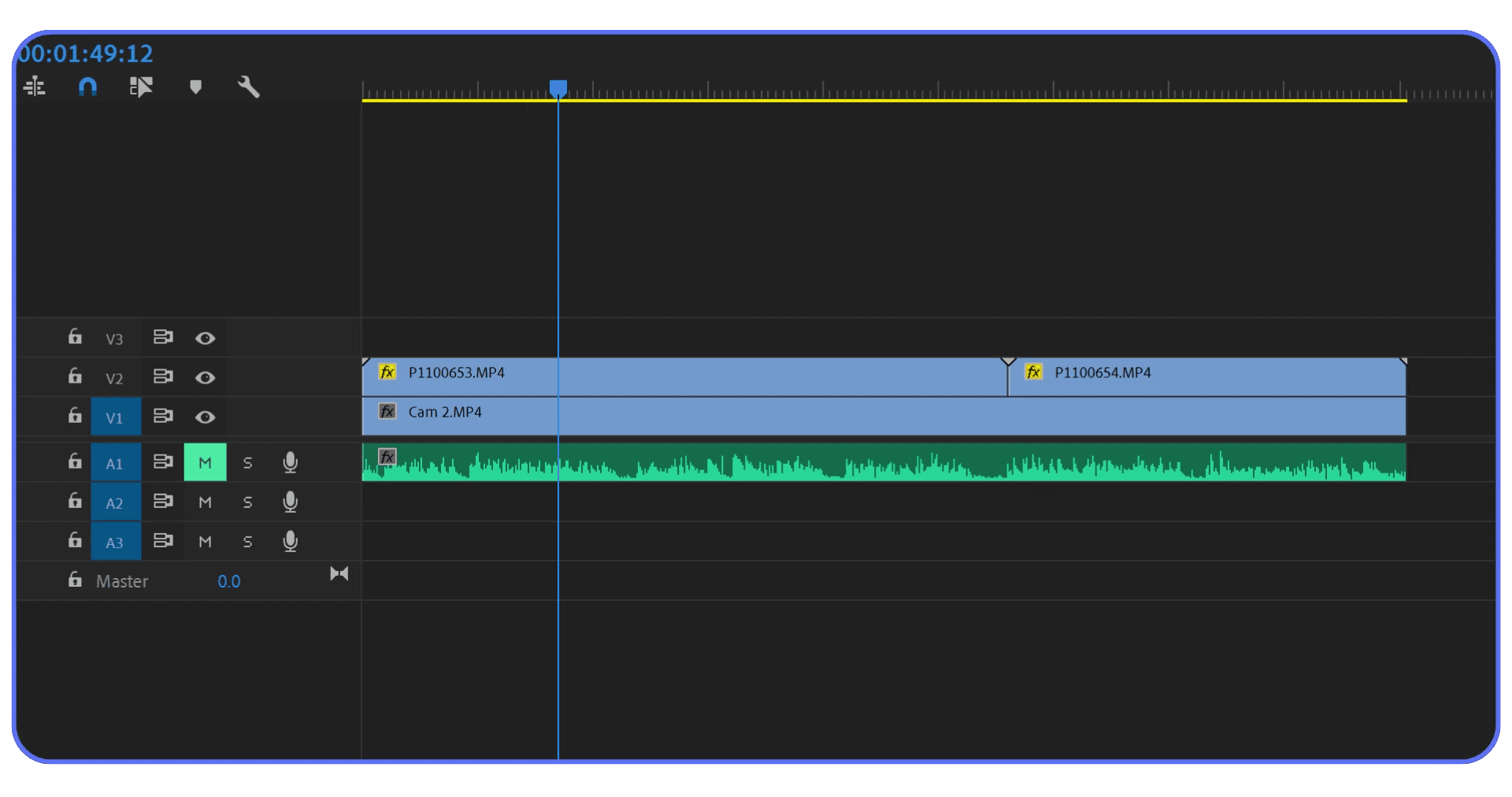Screen dimensions: 1512x797
Task: Solo track A2
Action: 247,502
